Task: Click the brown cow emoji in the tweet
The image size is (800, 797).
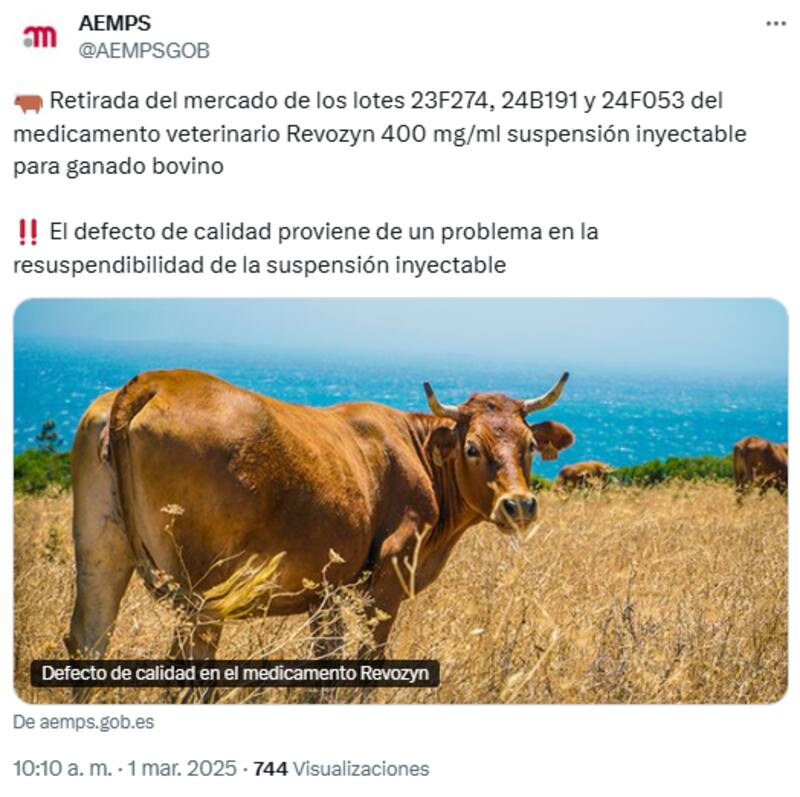Action: pos(29,103)
